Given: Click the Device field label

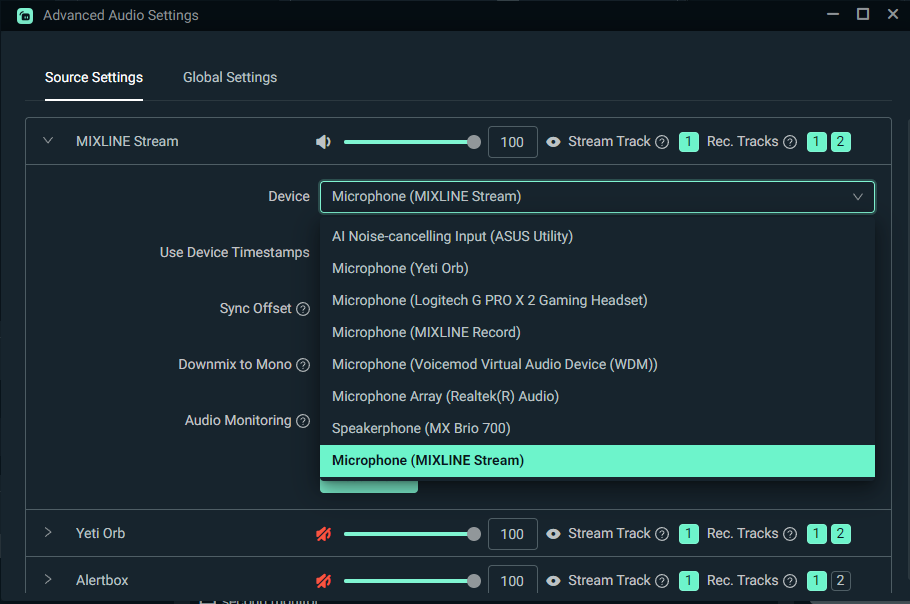Looking at the screenshot, I should tap(289, 197).
